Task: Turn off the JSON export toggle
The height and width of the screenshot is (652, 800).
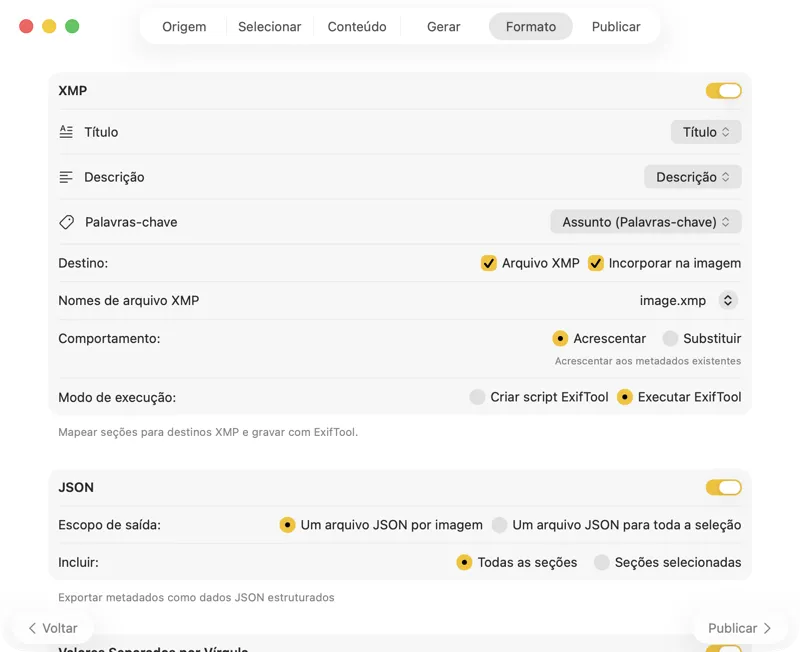Action: click(x=722, y=487)
